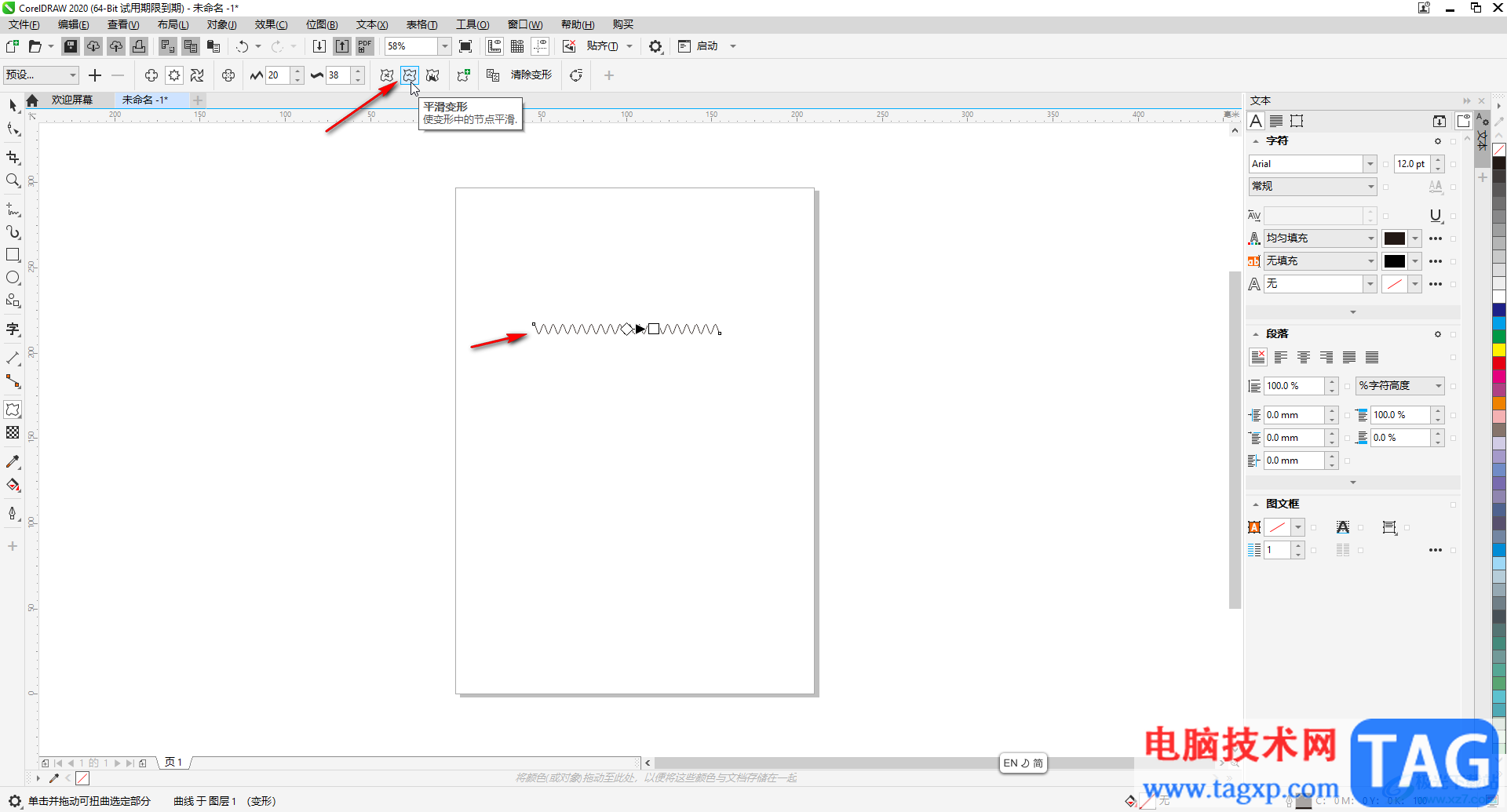Image resolution: width=1507 pixels, height=812 pixels.
Task: Click the Export icon
Action: [342, 46]
